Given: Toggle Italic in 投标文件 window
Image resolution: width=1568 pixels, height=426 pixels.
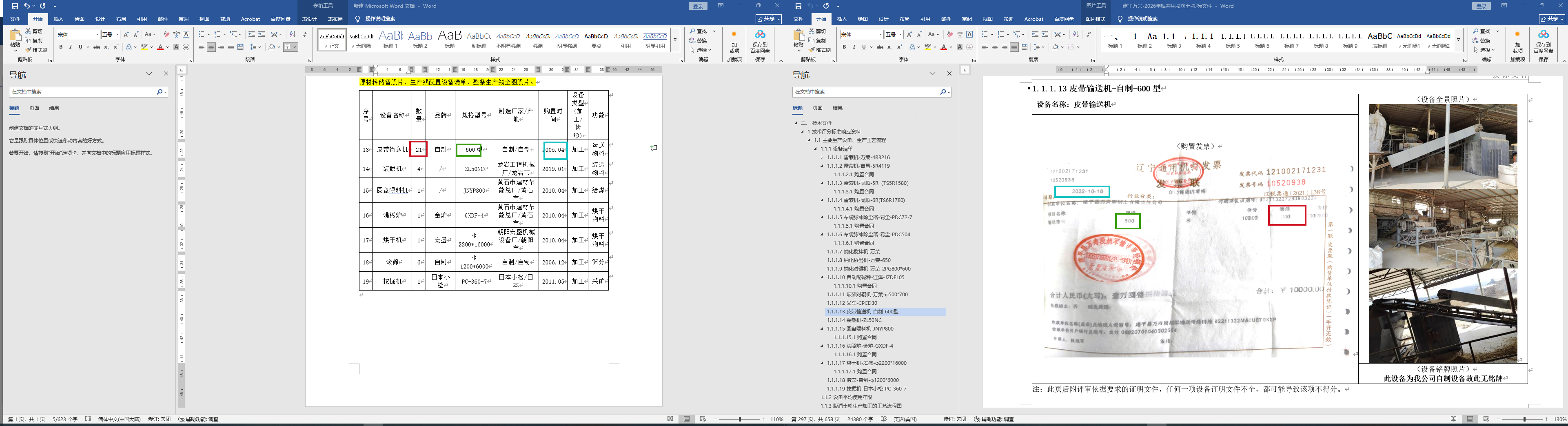Looking at the screenshot, I should [x=854, y=47].
